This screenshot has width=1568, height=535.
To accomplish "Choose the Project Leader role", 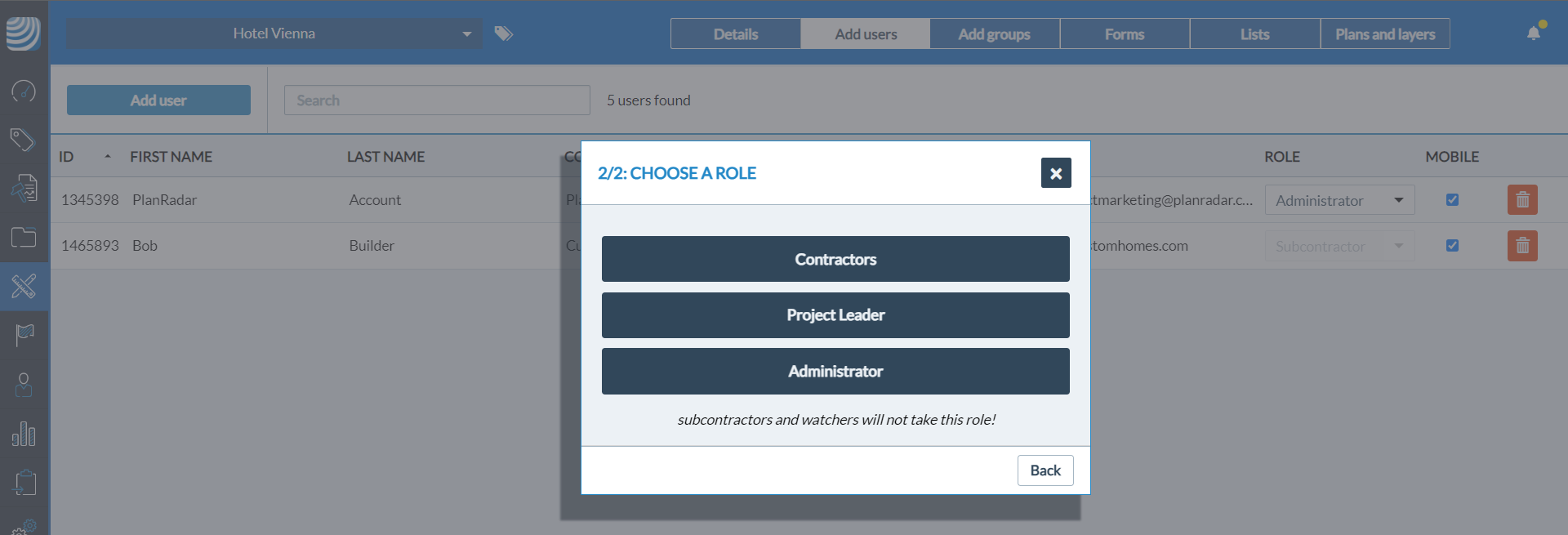I will tap(835, 315).
